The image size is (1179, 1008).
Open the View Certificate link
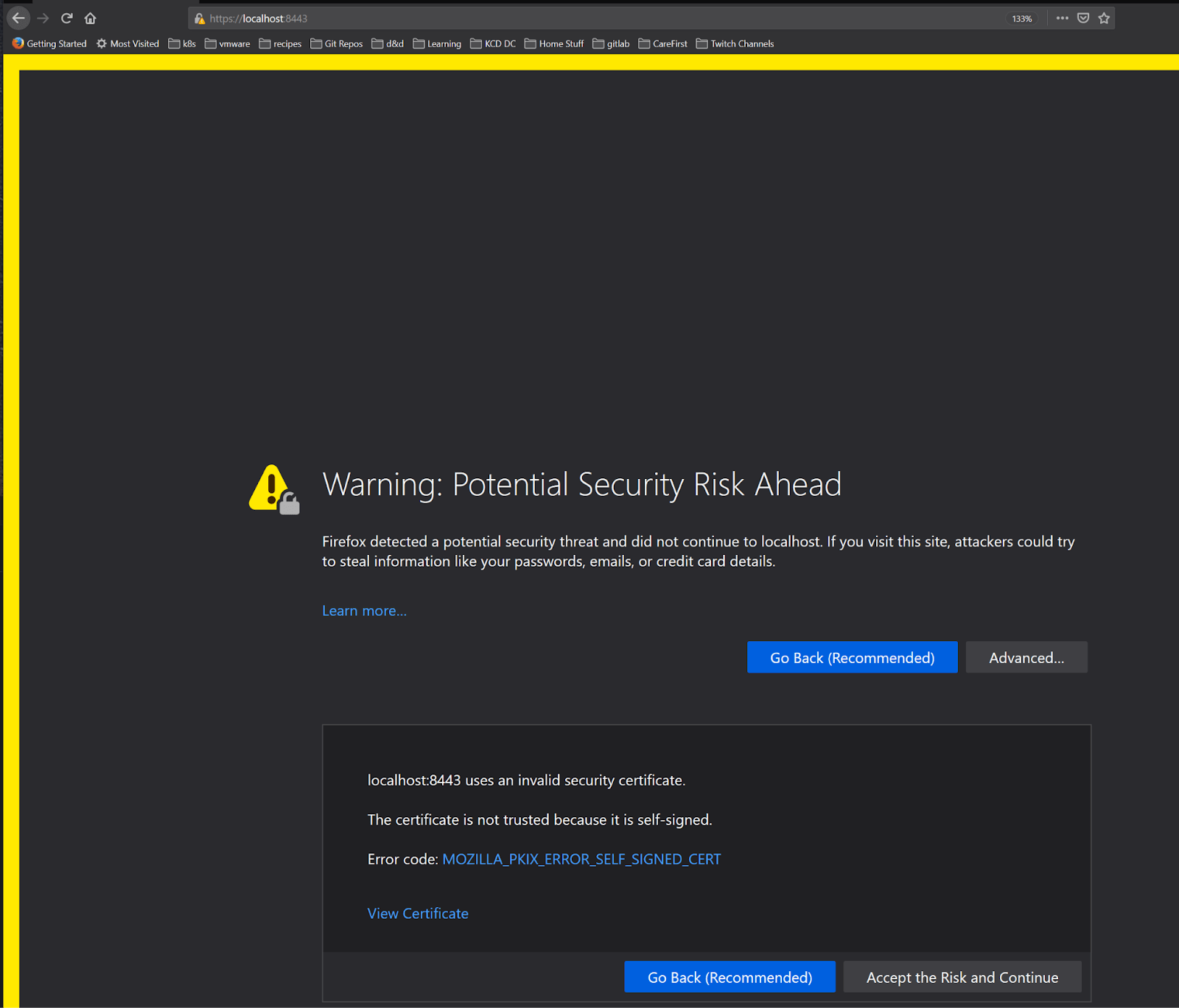pyautogui.click(x=418, y=914)
